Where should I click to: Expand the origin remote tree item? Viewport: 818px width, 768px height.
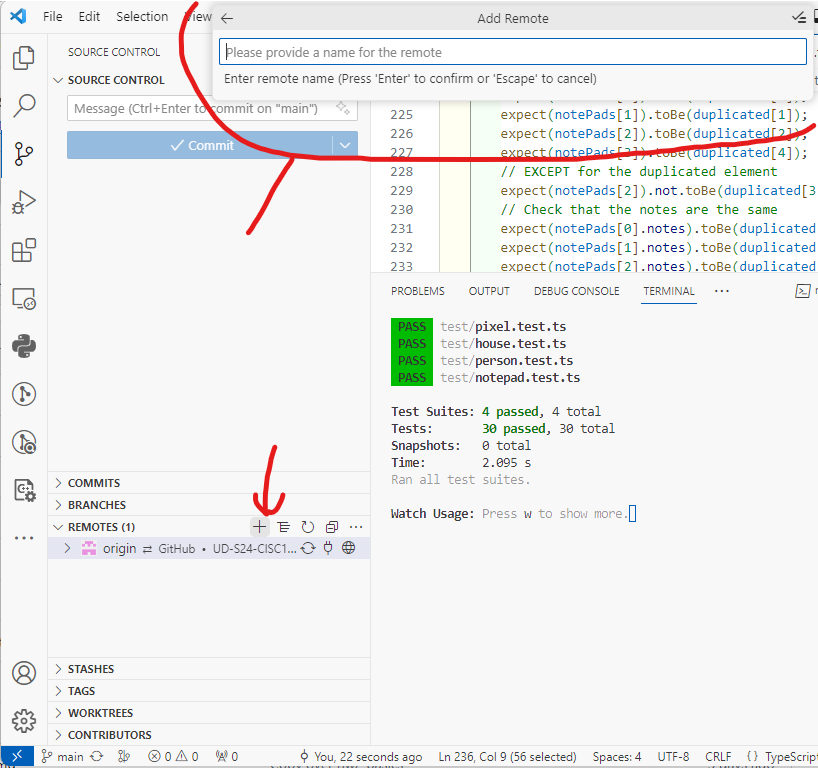pos(68,549)
